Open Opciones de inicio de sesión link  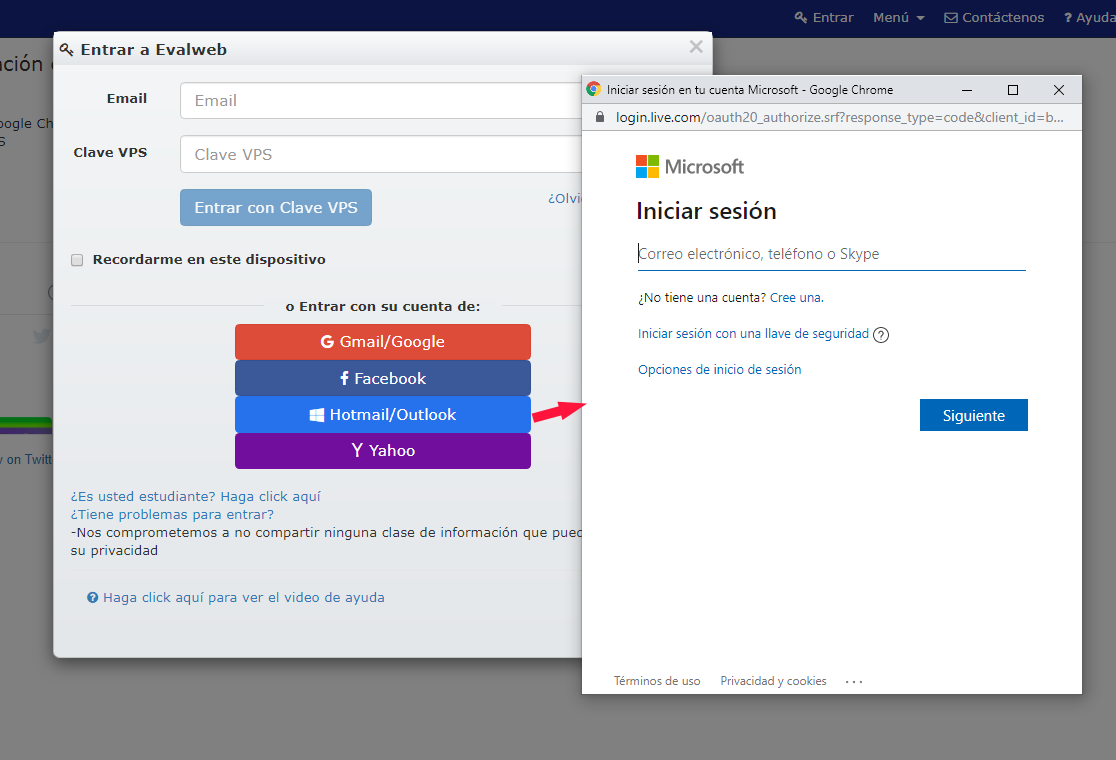(720, 369)
